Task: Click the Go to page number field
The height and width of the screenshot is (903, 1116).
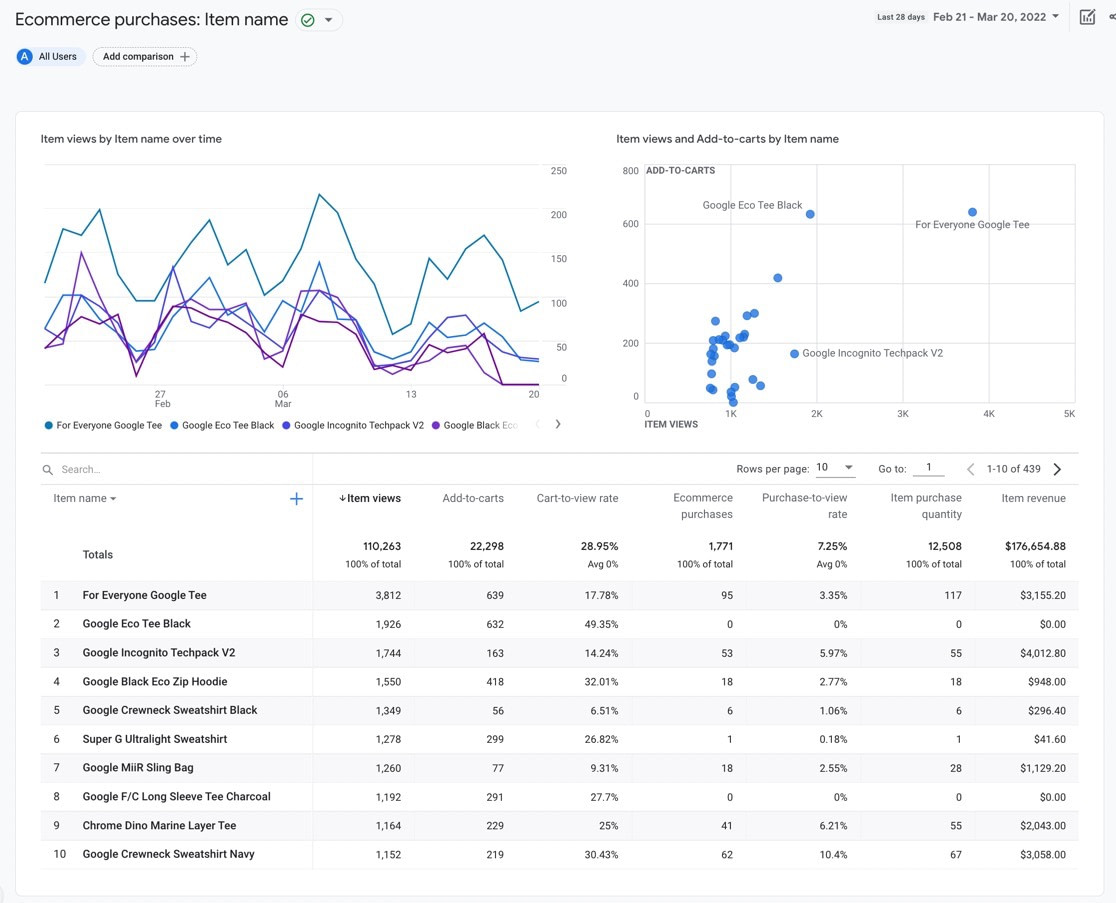Action: tap(928, 468)
